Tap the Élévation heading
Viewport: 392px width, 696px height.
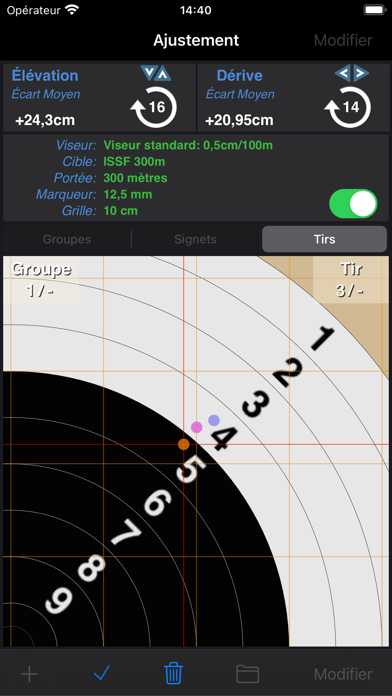[45, 75]
